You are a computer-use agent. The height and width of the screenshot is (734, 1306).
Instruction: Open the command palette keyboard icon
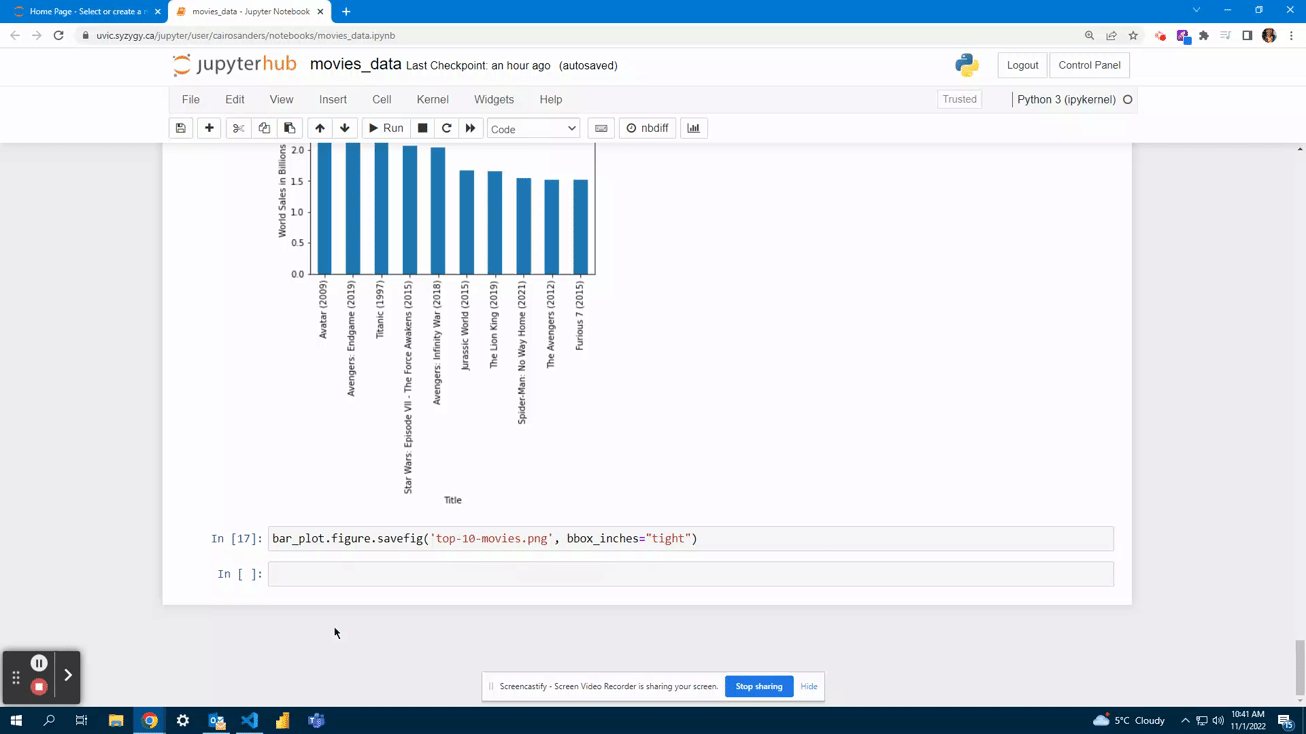(601, 128)
